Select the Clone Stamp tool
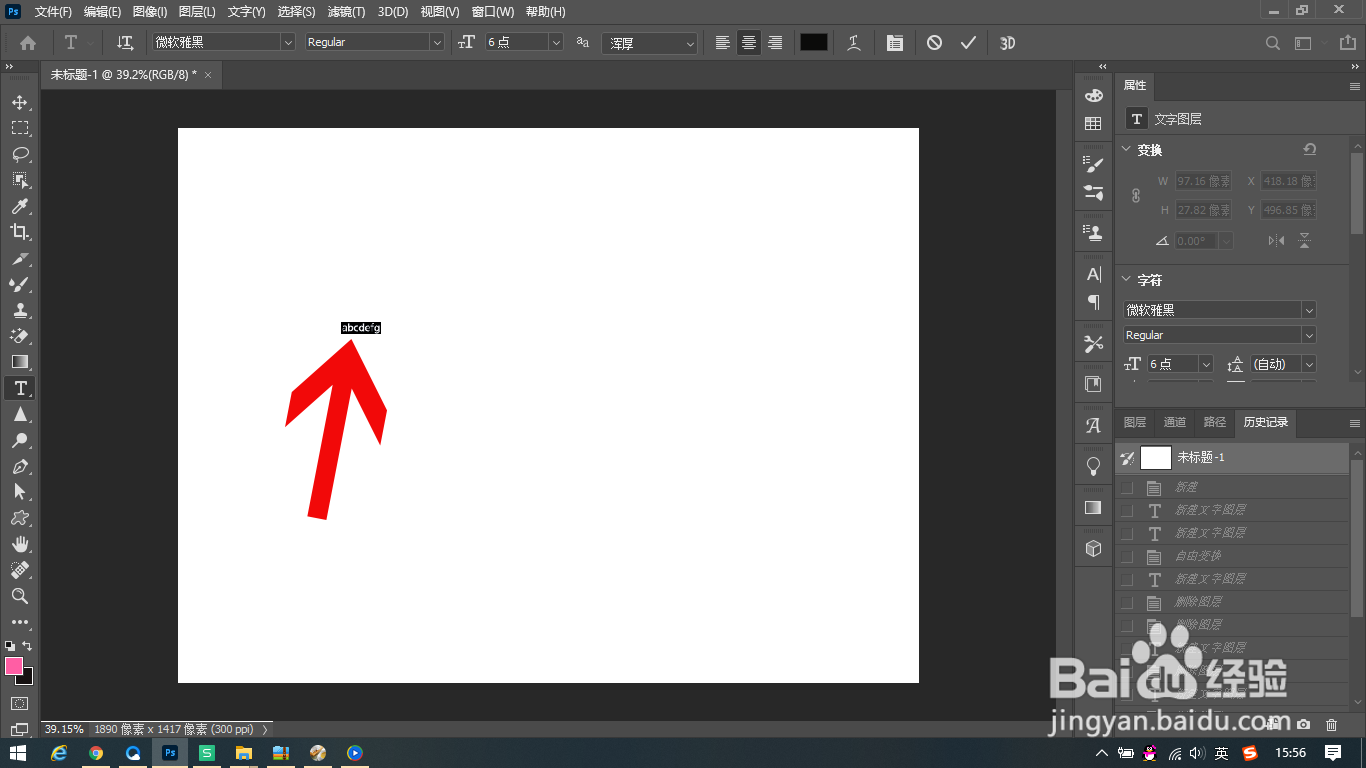 click(20, 310)
